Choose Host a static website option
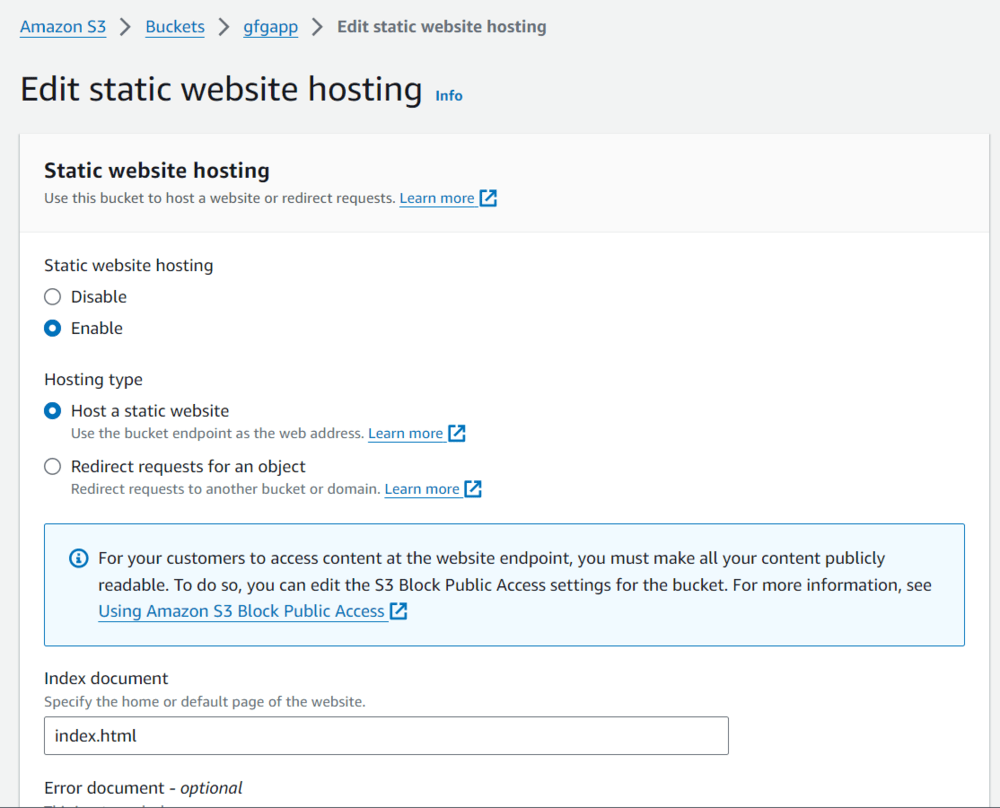This screenshot has width=1000, height=808. coord(53,411)
